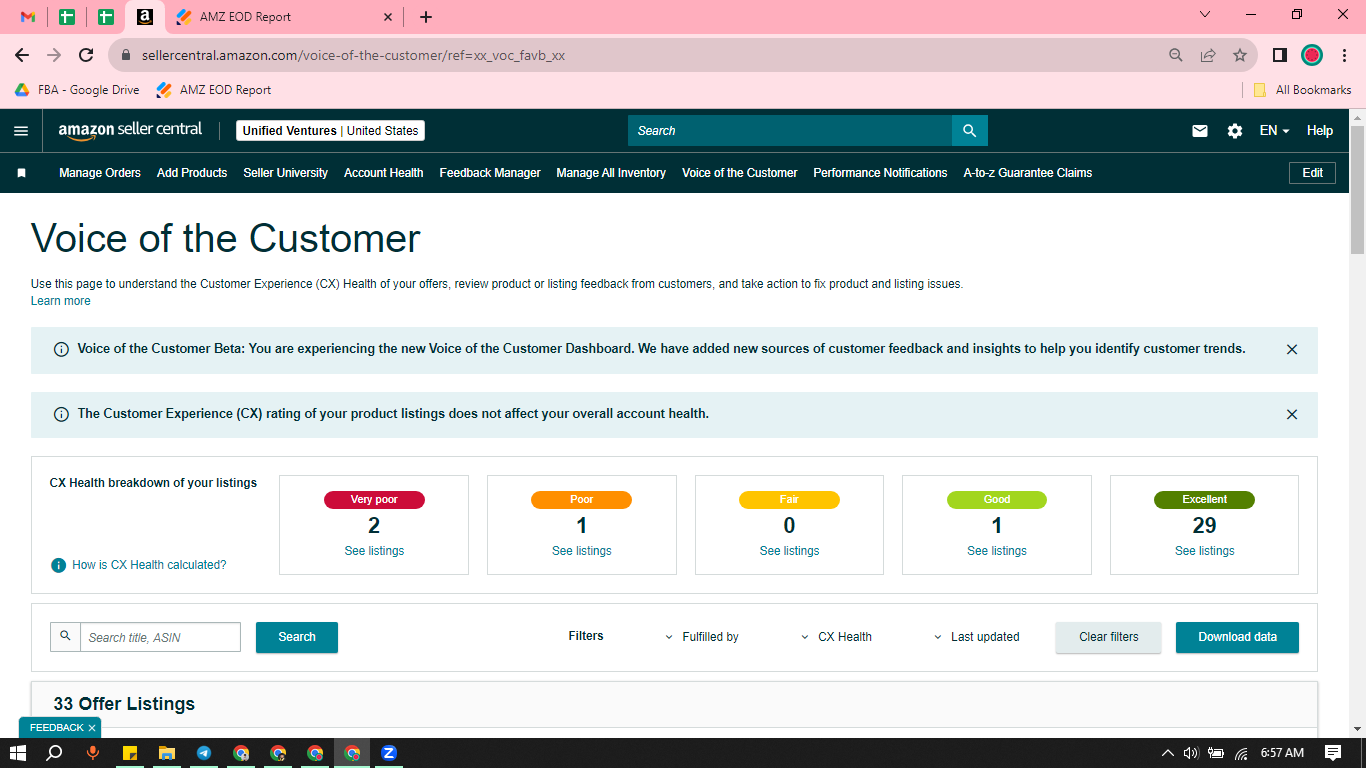Focus the browser address bar
The image size is (1366, 768).
640,56
